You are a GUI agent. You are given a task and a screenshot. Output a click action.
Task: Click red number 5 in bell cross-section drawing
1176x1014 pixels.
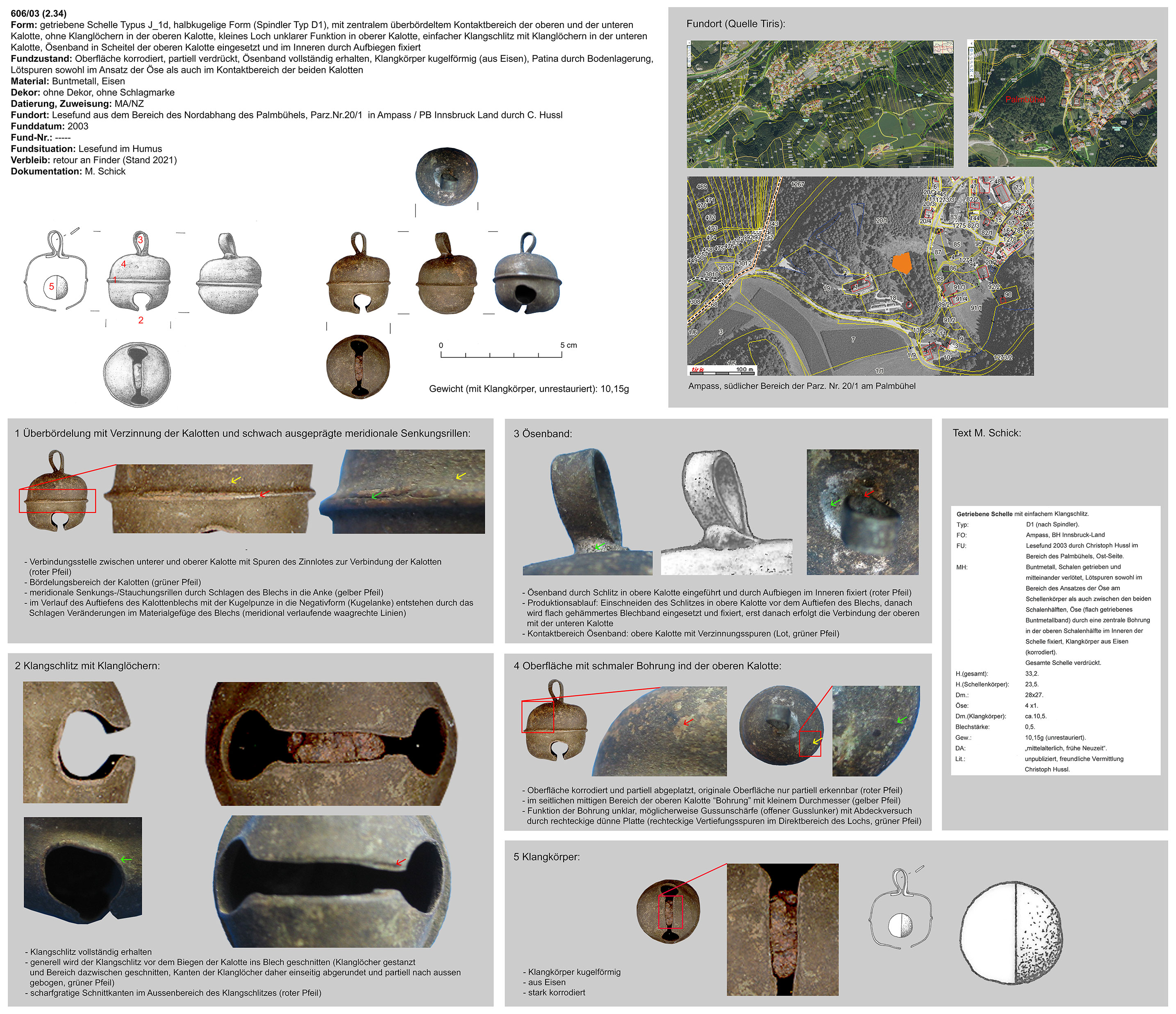click(x=51, y=286)
